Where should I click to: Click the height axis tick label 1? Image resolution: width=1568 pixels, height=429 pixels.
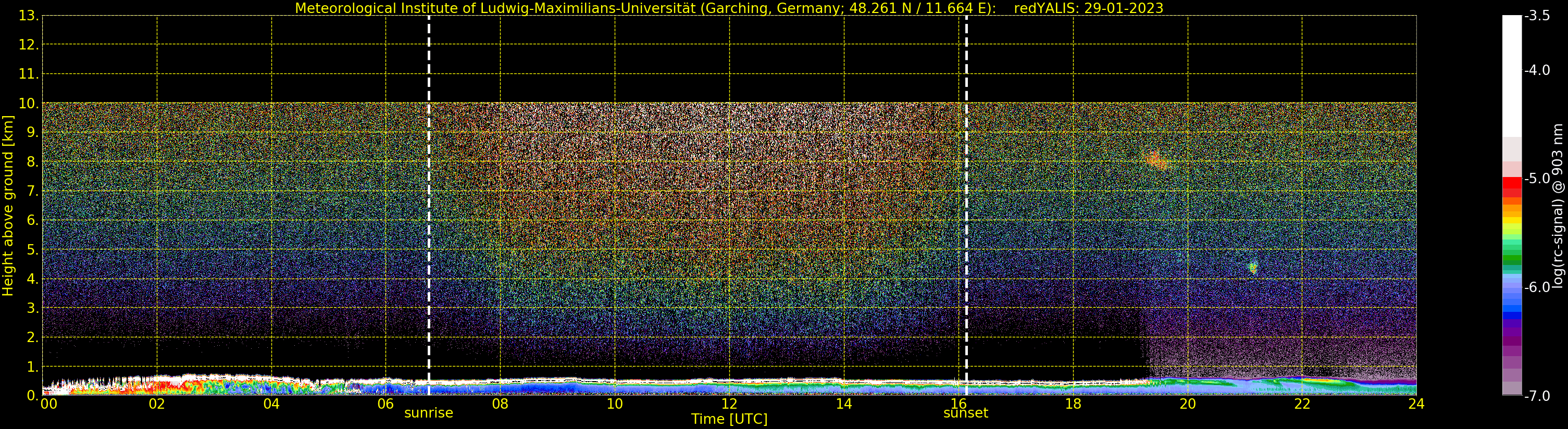(x=32, y=367)
